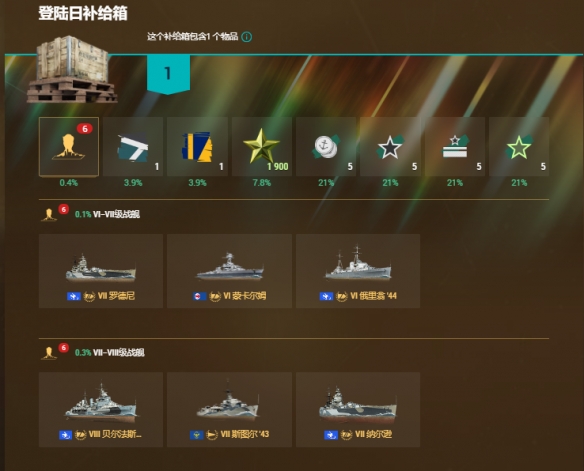584x471 pixels.
Task: Click the blue-yellow camouflage reward icon
Action: click(197, 147)
